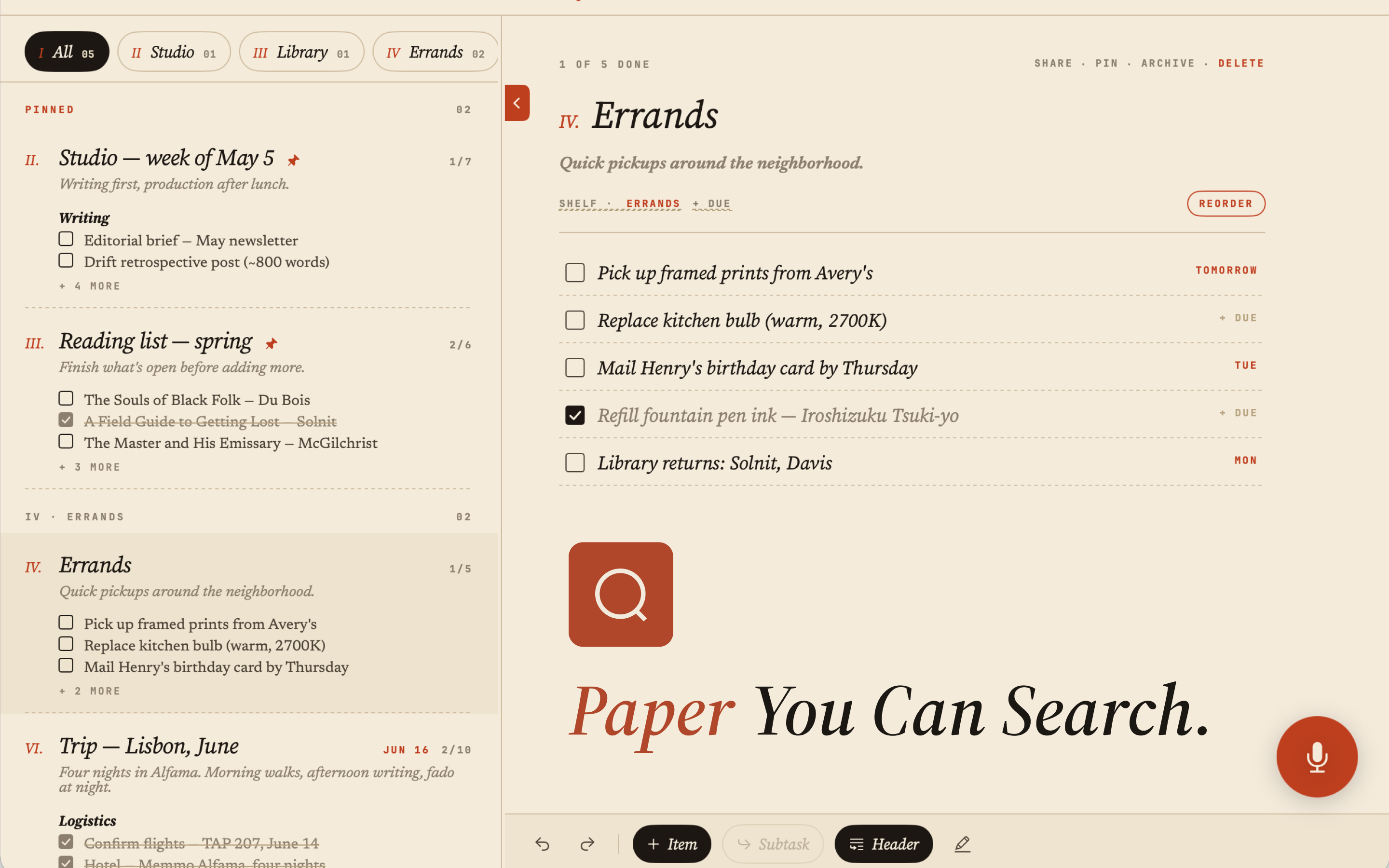Change the Tomorrow due date on framed prints
The height and width of the screenshot is (868, 1389).
[1226, 271]
